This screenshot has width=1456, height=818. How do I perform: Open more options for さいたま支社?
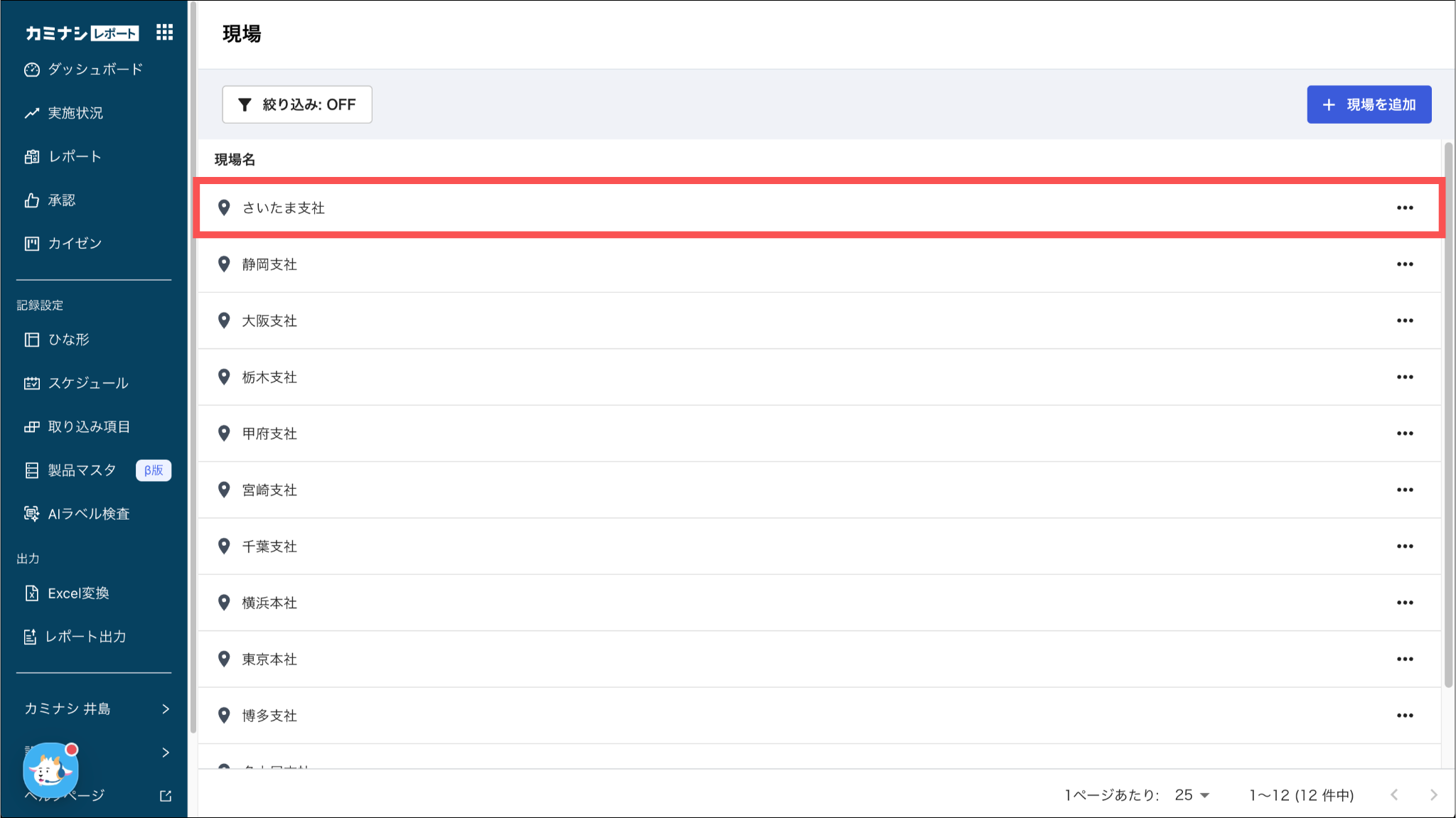pyautogui.click(x=1404, y=208)
